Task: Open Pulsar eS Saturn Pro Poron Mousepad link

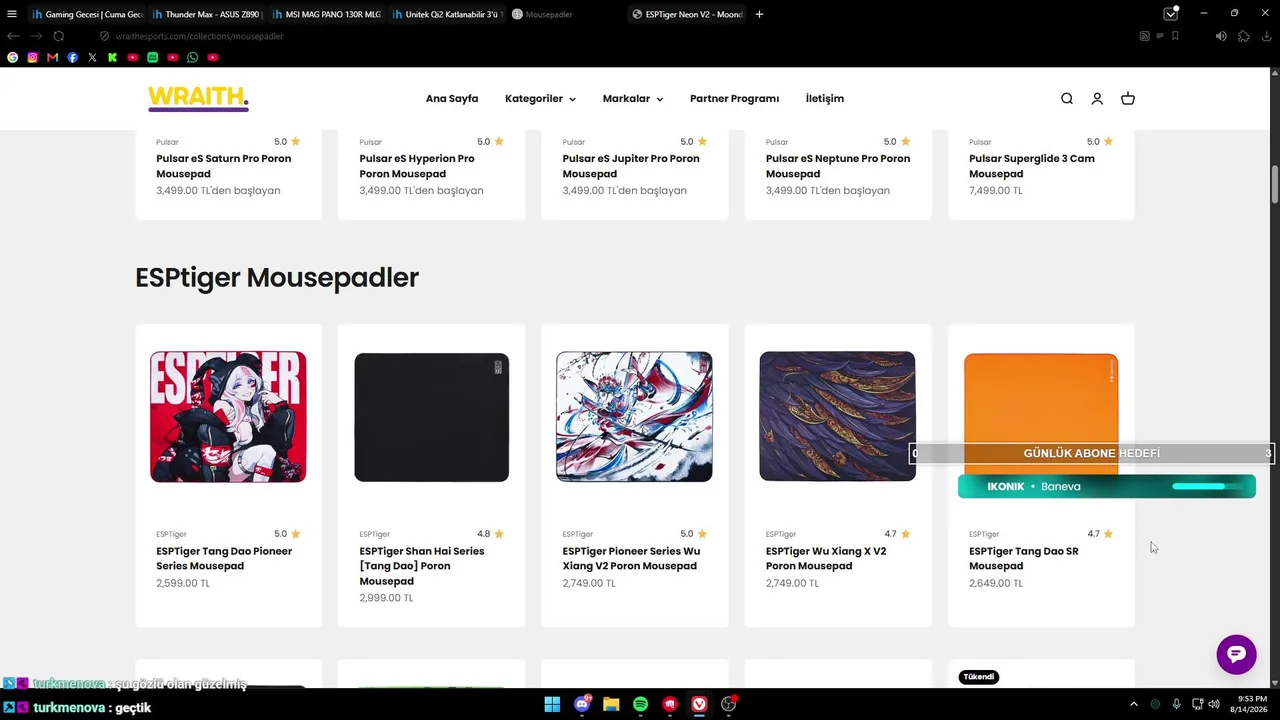Action: click(223, 166)
